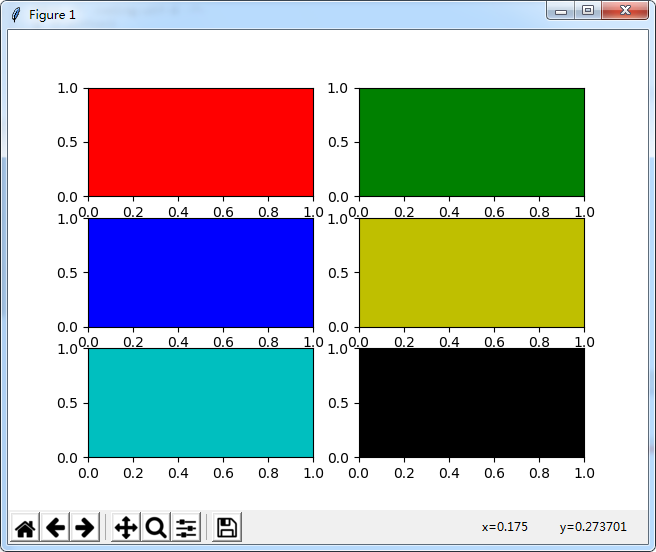The width and height of the screenshot is (656, 552).
Task: Close the Figure 1 window
Action: pyautogui.click(x=625, y=11)
